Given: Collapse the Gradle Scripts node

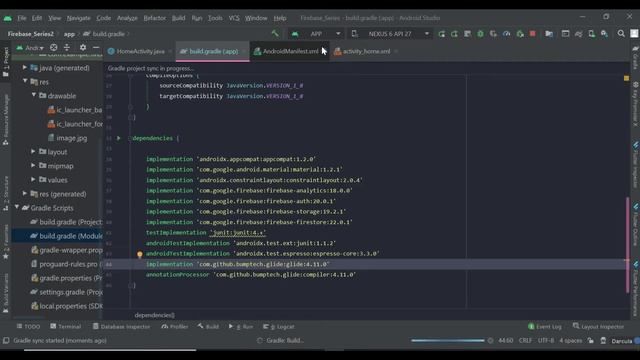Looking at the screenshot, I should click(17, 207).
